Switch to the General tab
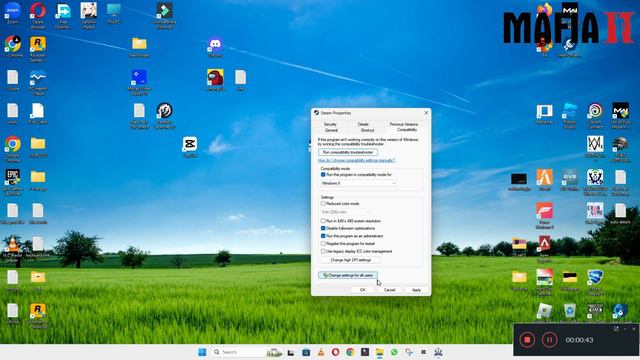The width and height of the screenshot is (640, 360). click(x=331, y=130)
